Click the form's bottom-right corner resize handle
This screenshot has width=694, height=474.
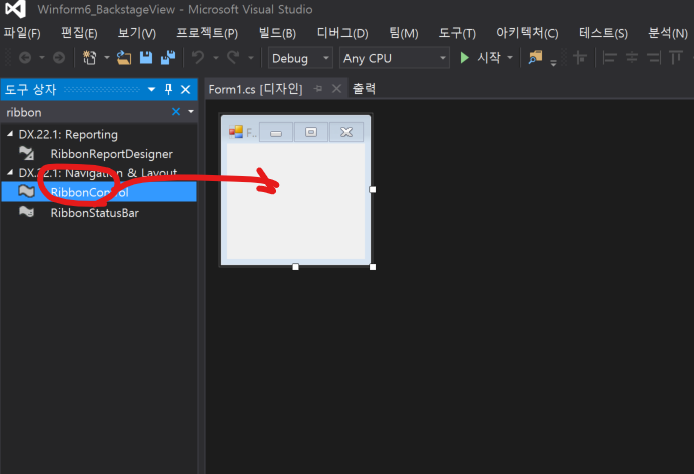[373, 267]
